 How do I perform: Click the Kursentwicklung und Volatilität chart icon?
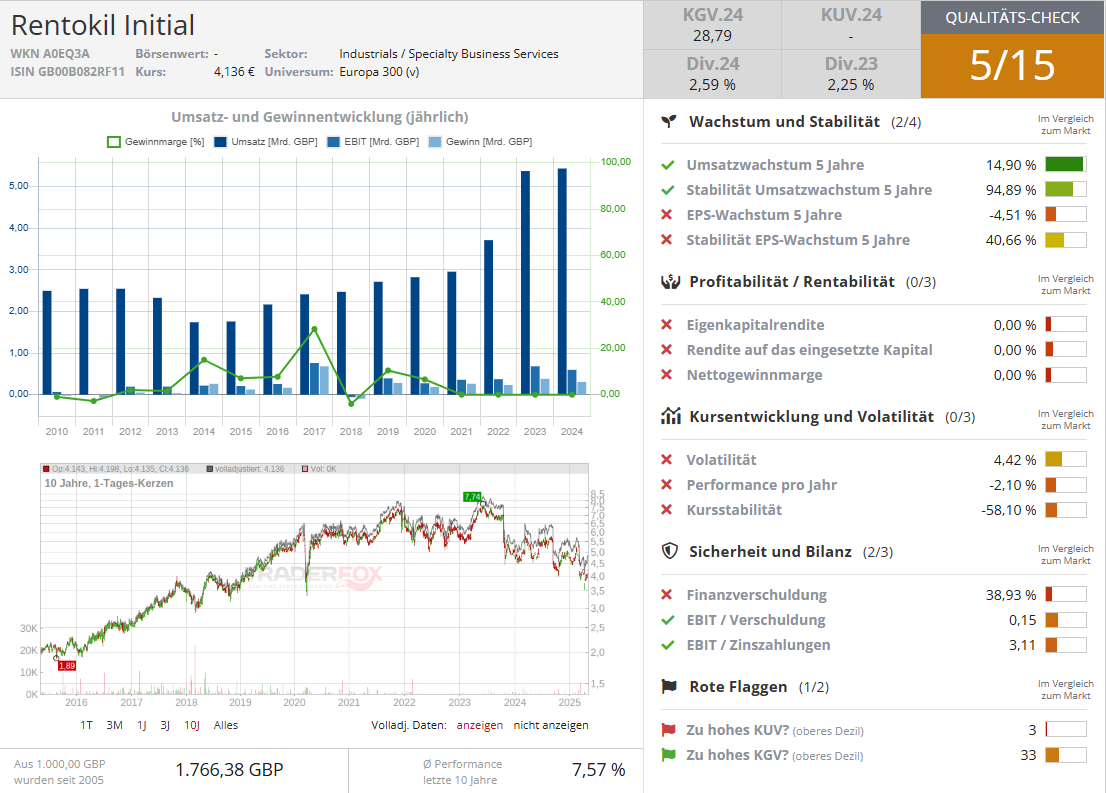(670, 416)
